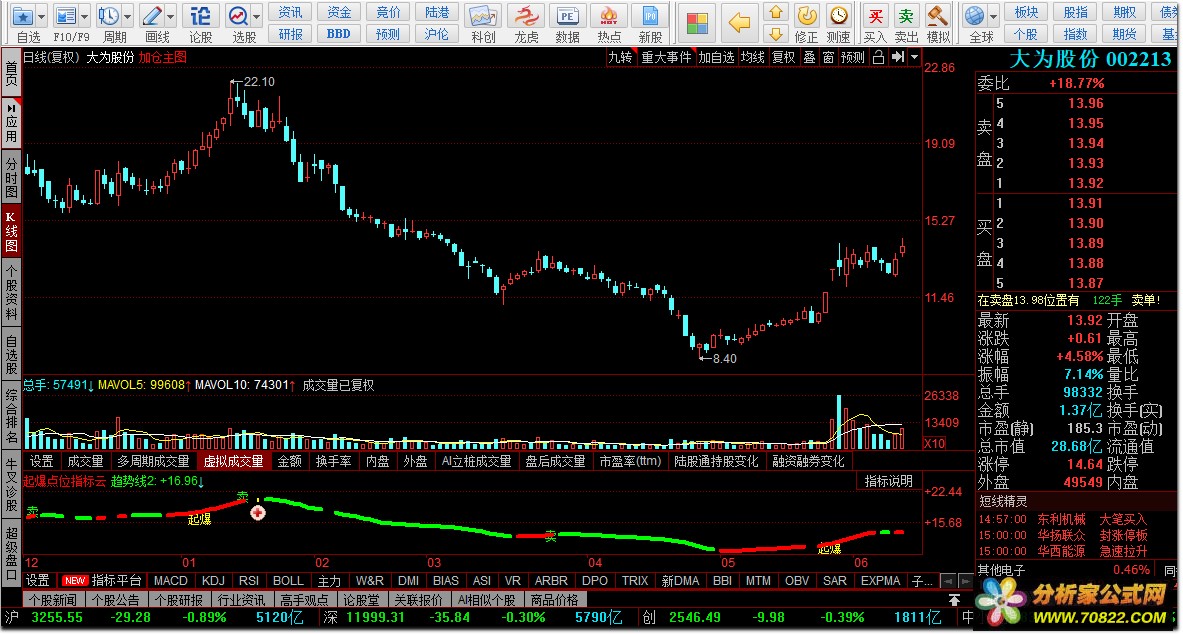Toggle 九转 indicator
Image resolution: width=1183 pixels, height=634 pixels.
[x=621, y=57]
